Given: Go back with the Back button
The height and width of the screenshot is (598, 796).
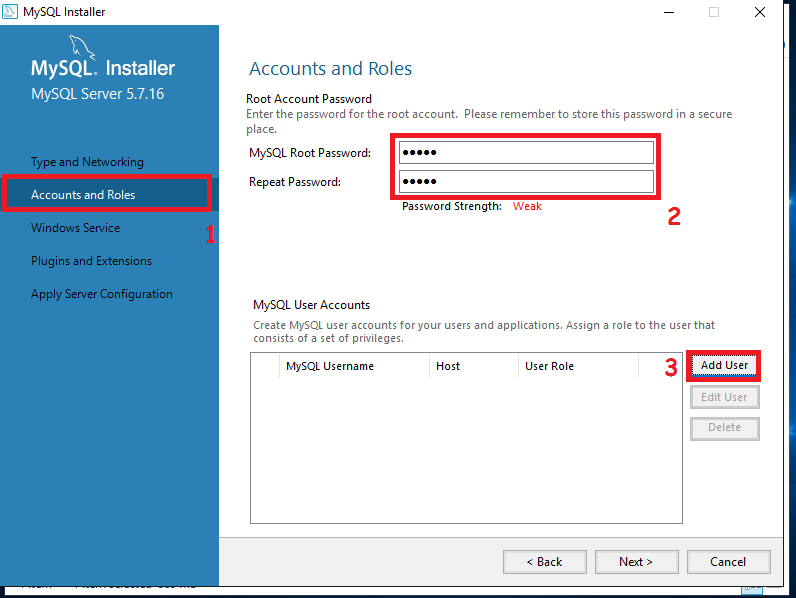Looking at the screenshot, I should 545,562.
